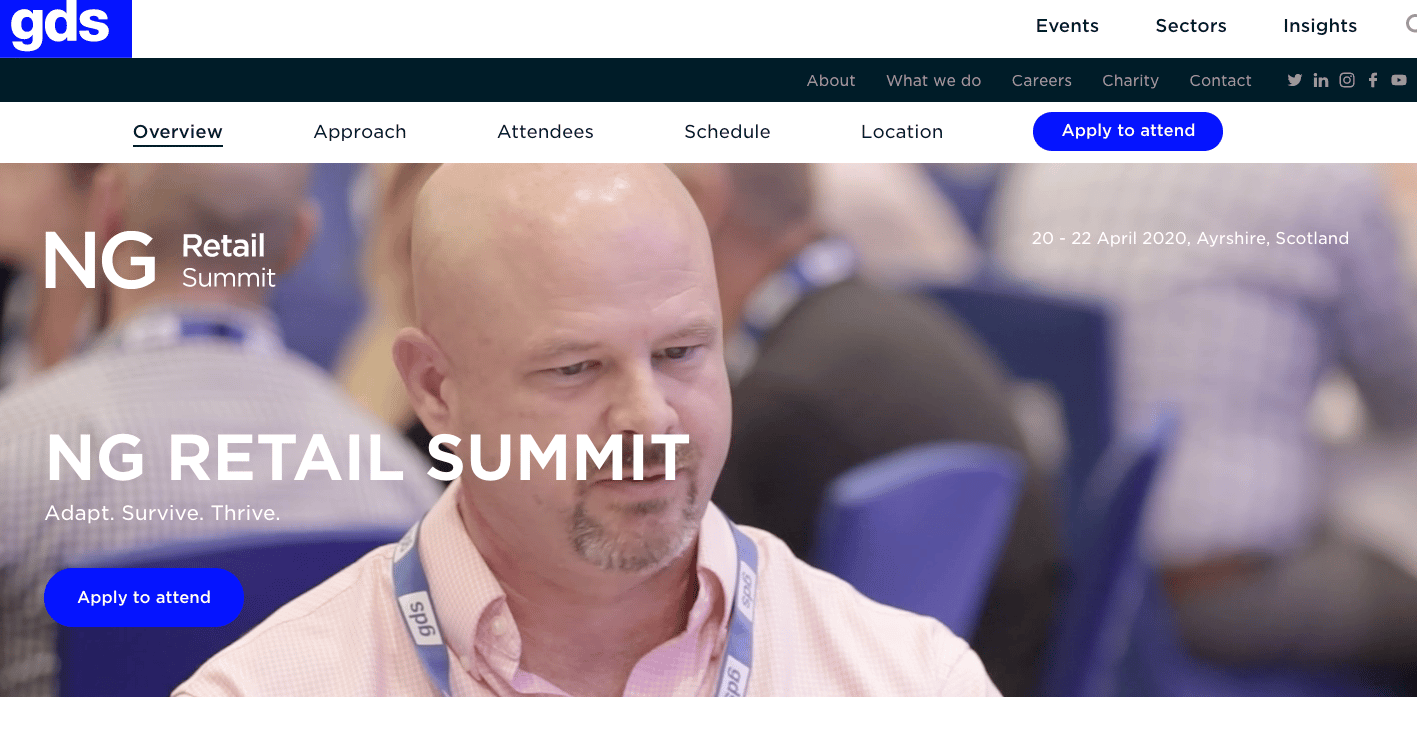
Task: View the Schedule tab
Action: point(727,132)
